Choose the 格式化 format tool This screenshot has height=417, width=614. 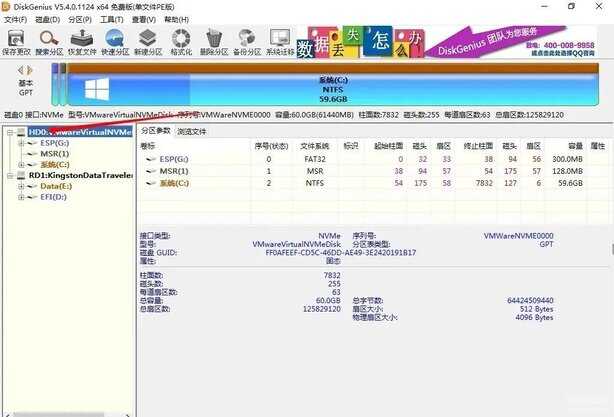pos(181,41)
